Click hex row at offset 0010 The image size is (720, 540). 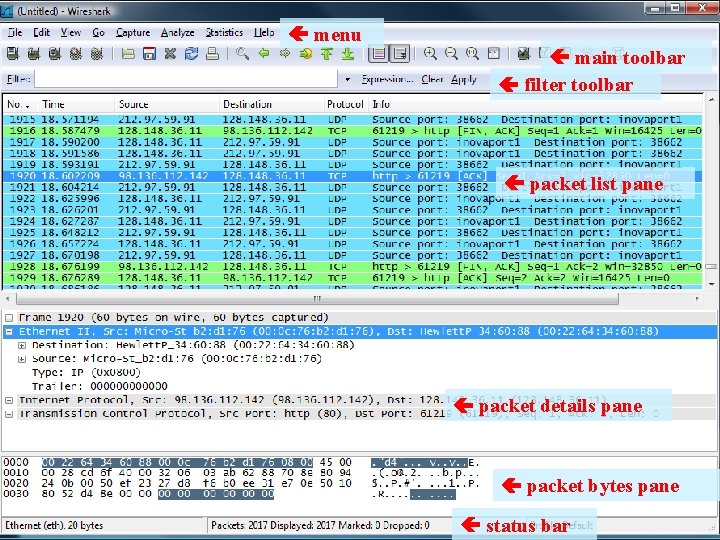click(241, 472)
